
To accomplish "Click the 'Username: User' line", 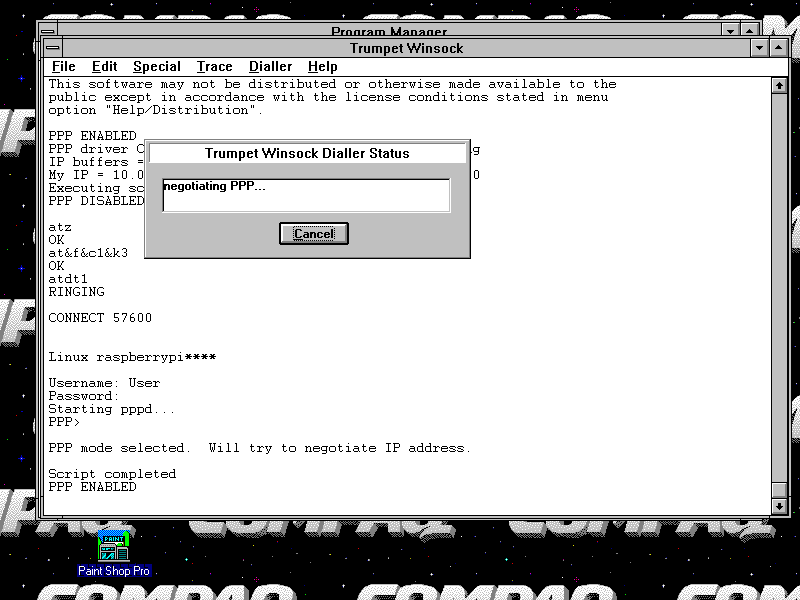I will (104, 383).
